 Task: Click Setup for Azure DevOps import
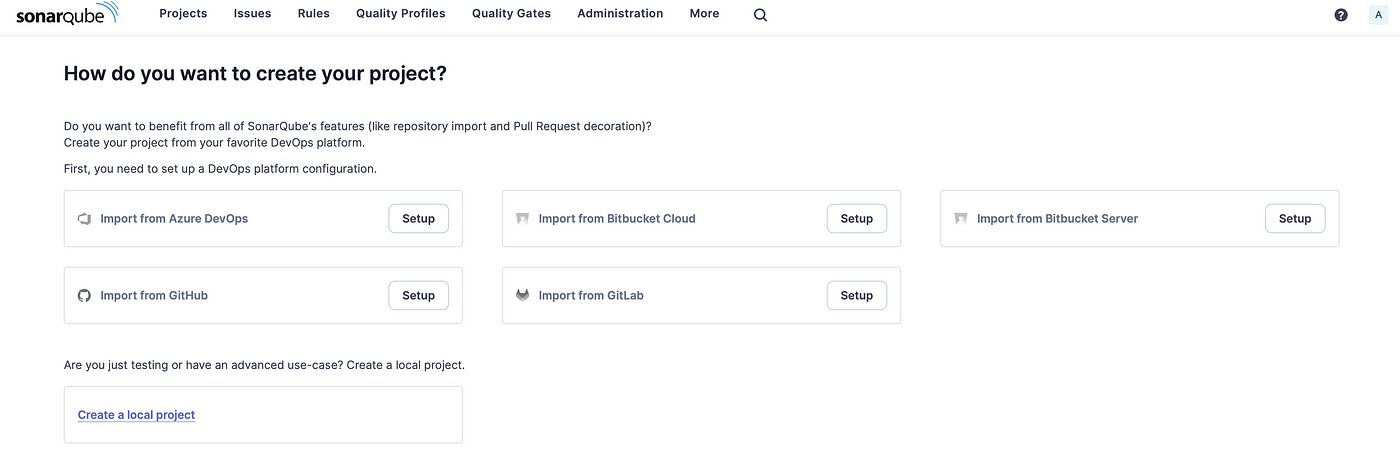coord(418,219)
